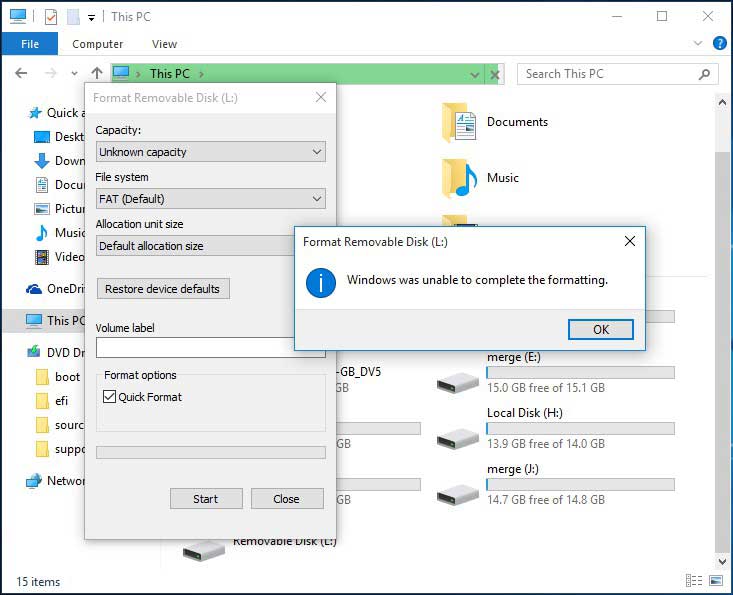The width and height of the screenshot is (733, 595).
Task: Open the File tab in Explorer
Action: tap(30, 44)
